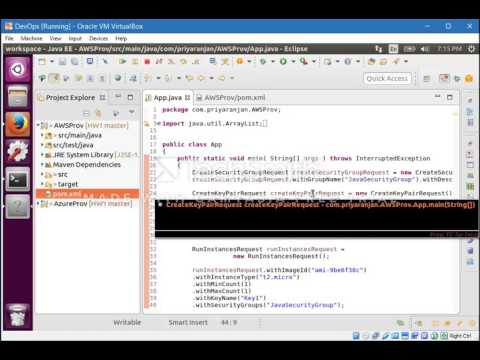Click the Writable status bar text
Image resolution: width=480 pixels, height=360 pixels.
click(127, 322)
